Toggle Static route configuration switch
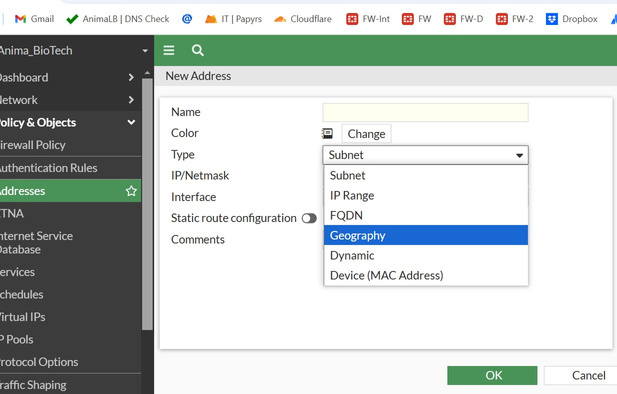Screen dimensions: 617x394 pos(309,218)
